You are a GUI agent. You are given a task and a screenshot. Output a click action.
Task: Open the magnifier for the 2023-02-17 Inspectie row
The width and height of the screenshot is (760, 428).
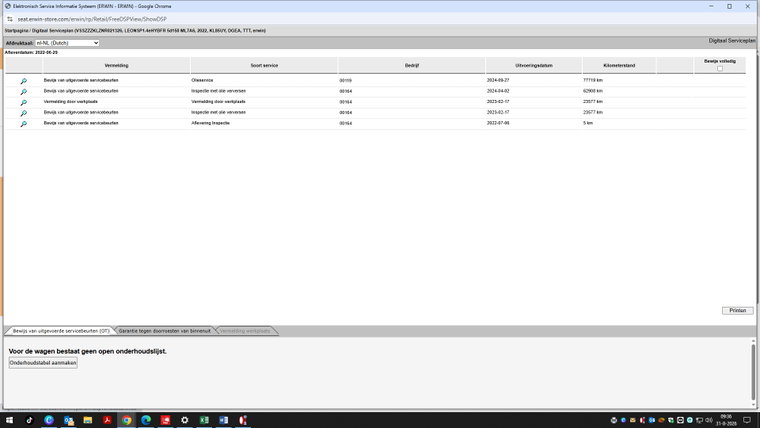point(23,113)
